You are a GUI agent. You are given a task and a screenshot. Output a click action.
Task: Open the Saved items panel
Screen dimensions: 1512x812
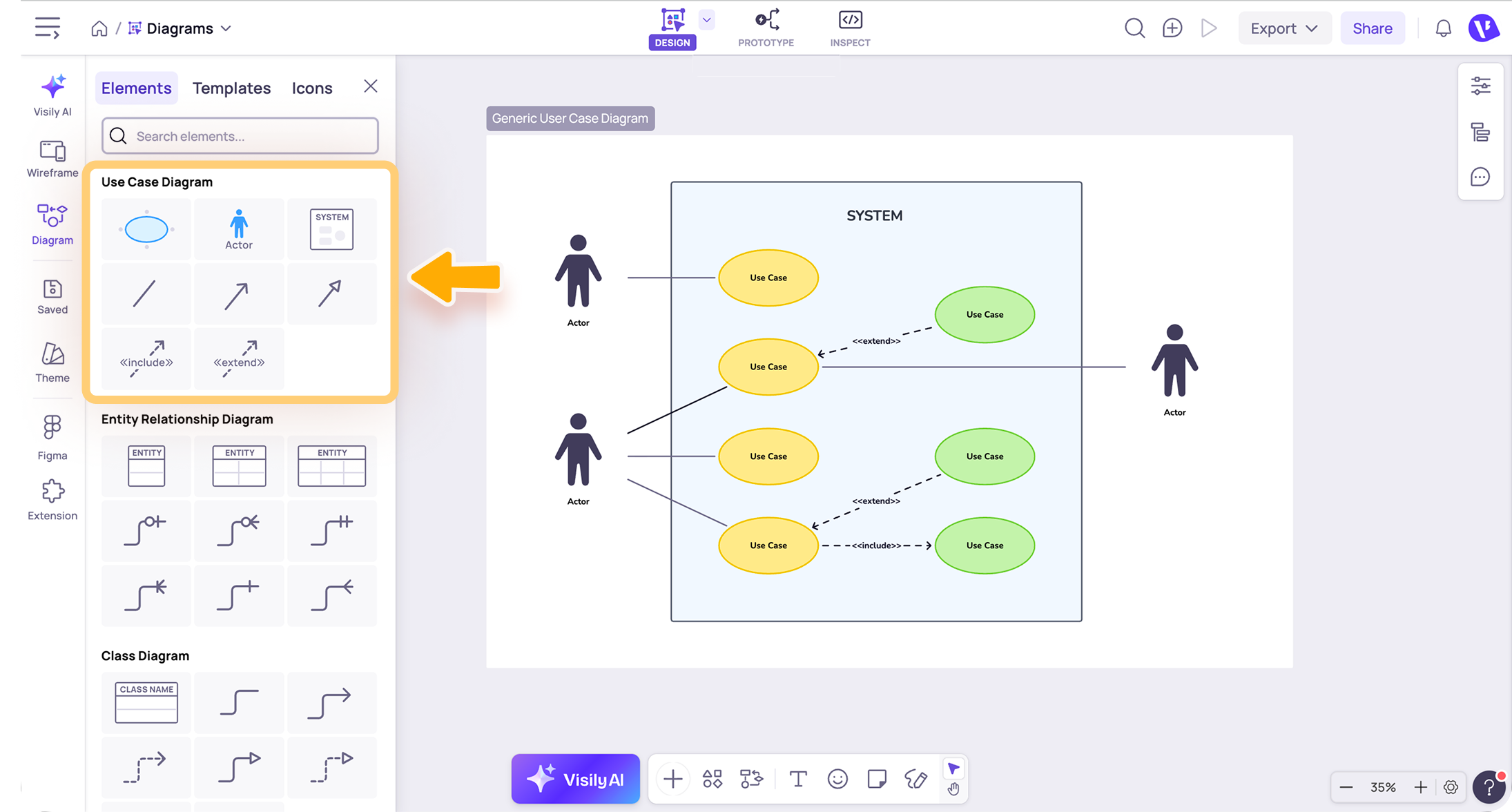point(52,296)
